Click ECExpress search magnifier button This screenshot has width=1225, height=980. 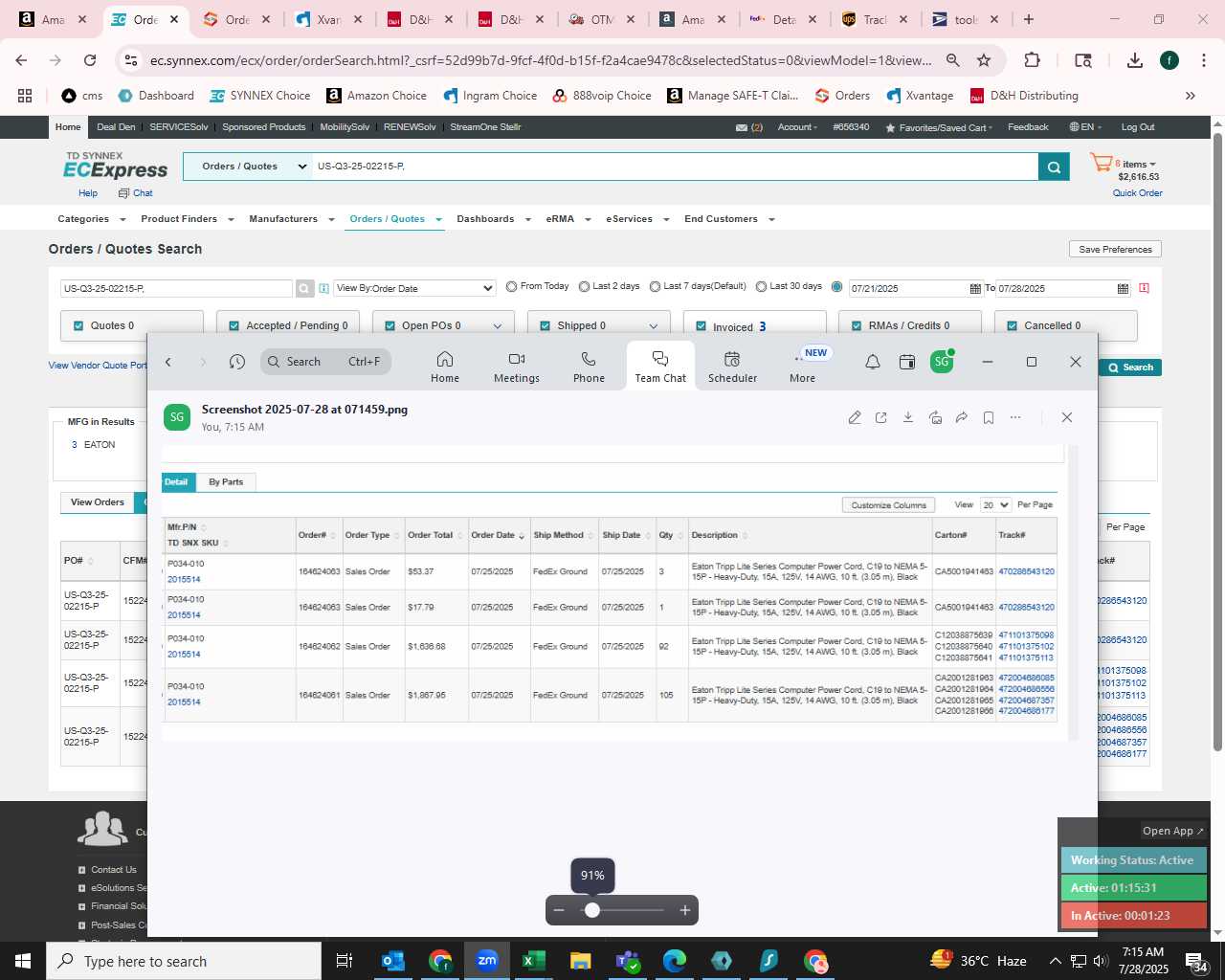coord(1054,167)
